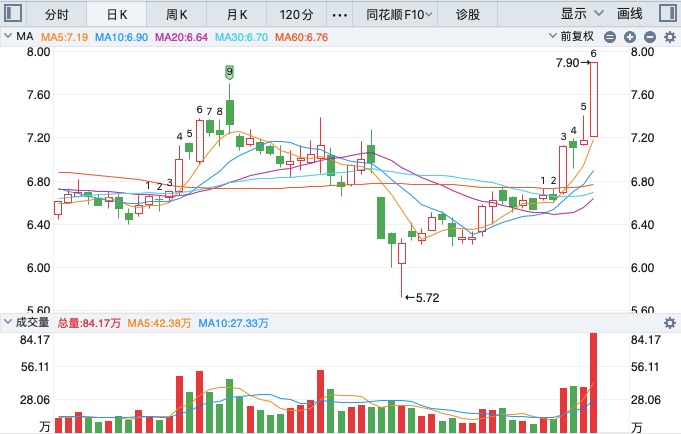Click the 诊股 button
The width and height of the screenshot is (681, 434).
[468, 14]
